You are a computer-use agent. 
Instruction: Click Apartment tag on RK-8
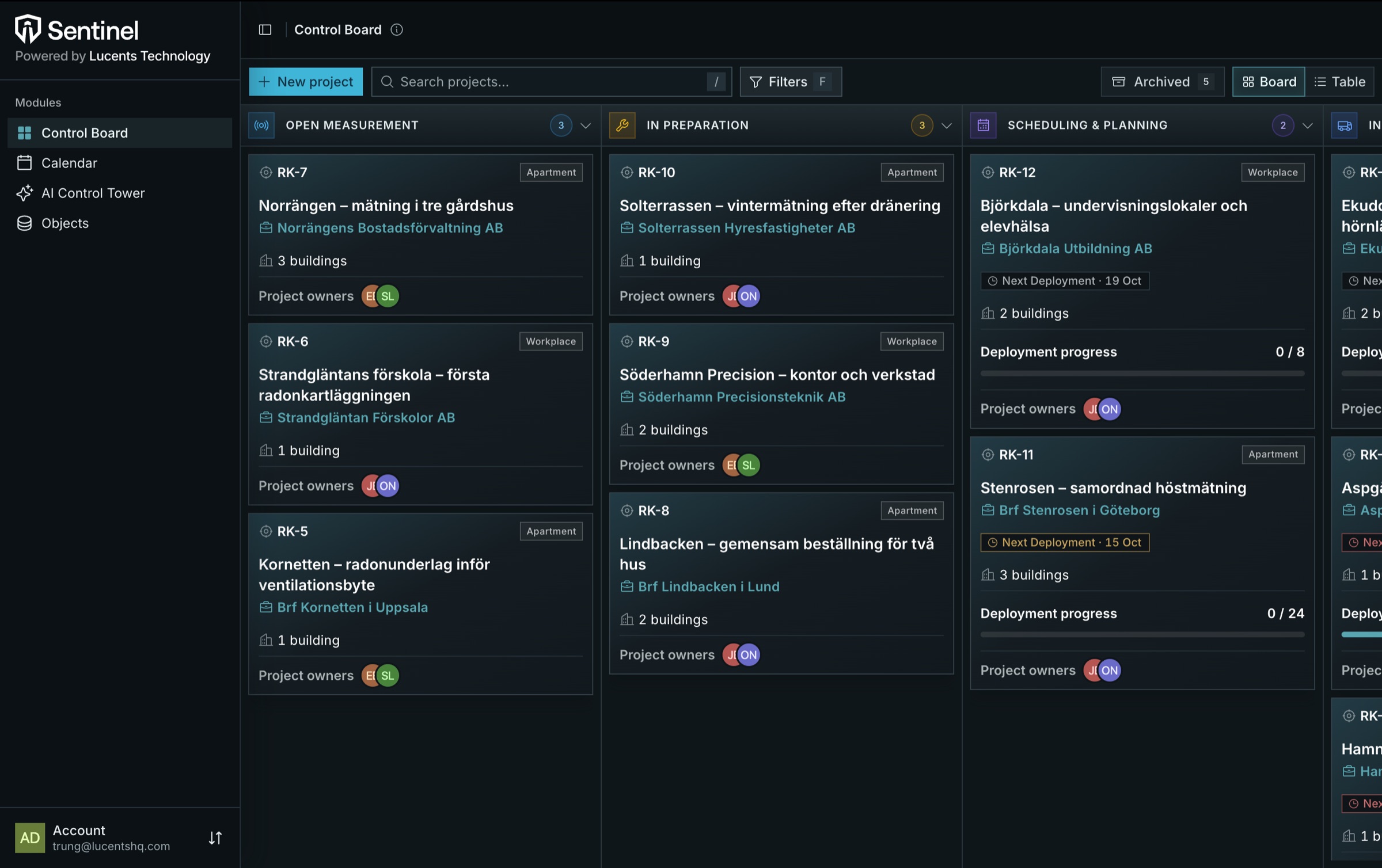pos(912,511)
